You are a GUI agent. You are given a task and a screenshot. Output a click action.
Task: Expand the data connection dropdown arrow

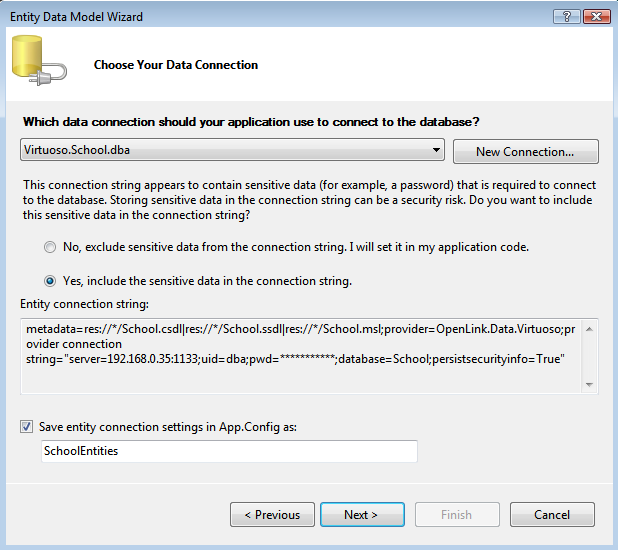click(436, 150)
